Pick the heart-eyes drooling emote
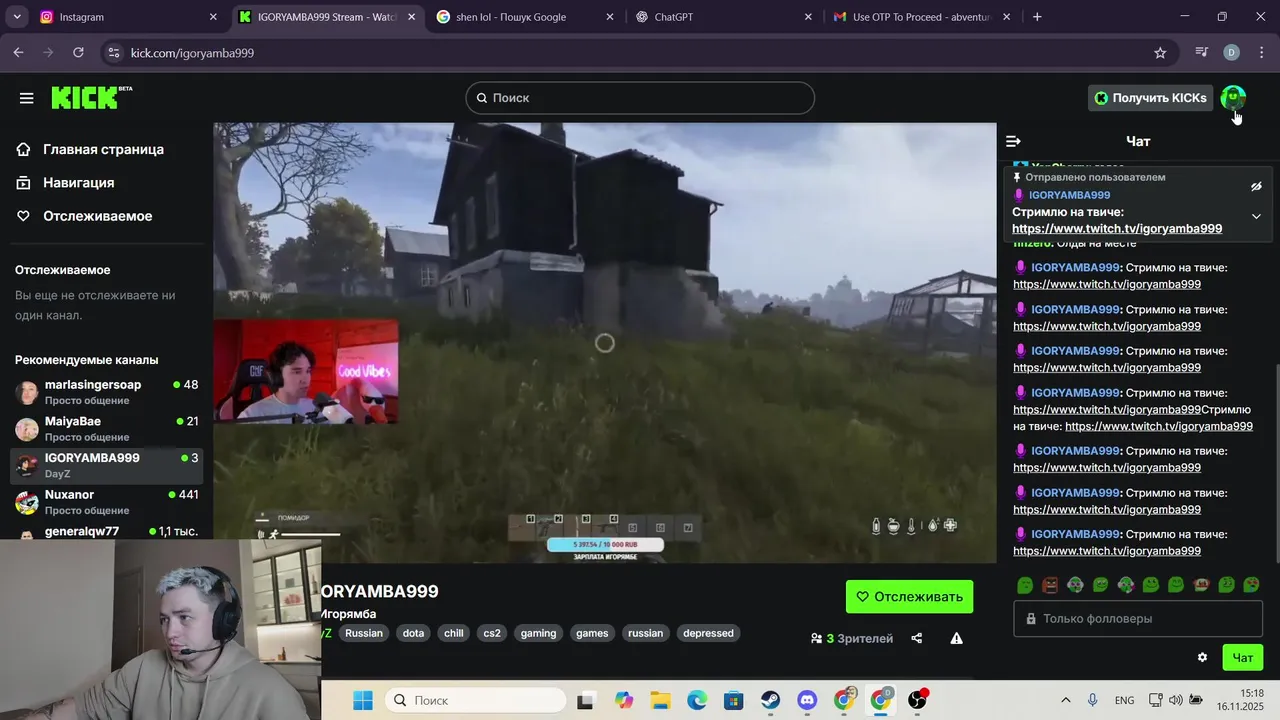This screenshot has height=720, width=1280. pyautogui.click(x=1251, y=585)
